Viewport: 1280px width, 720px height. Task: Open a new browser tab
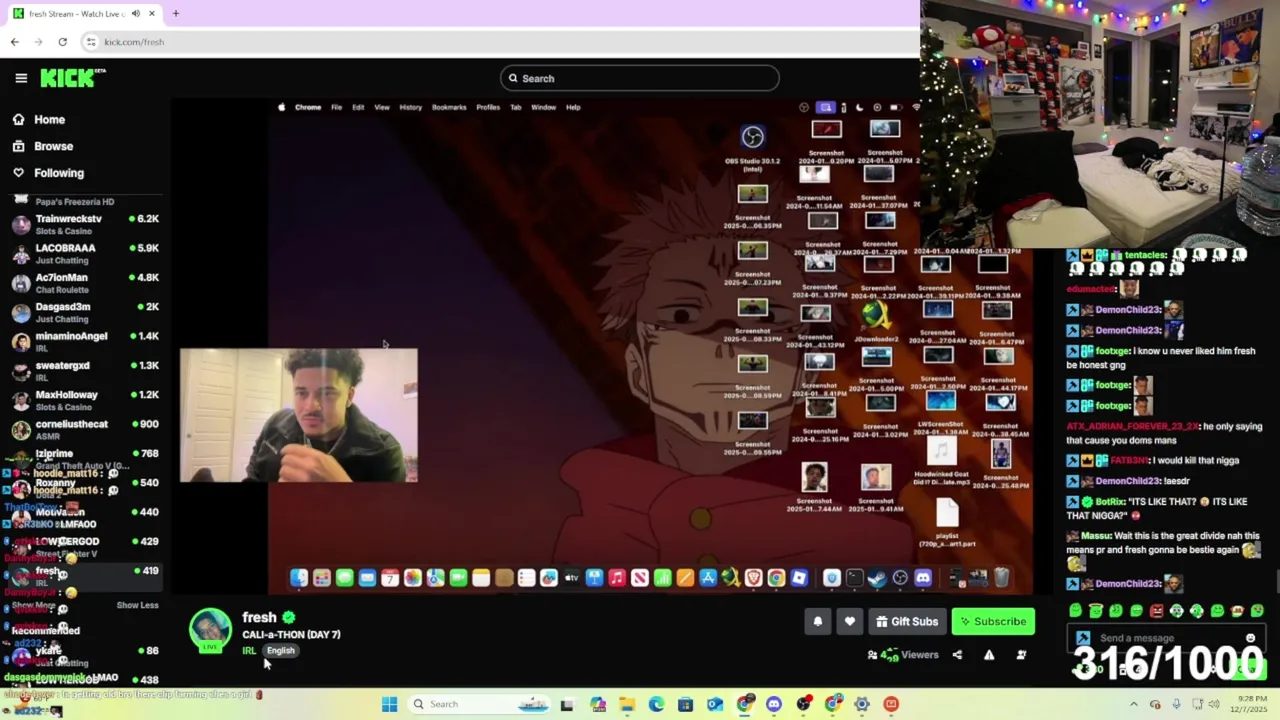[175, 14]
